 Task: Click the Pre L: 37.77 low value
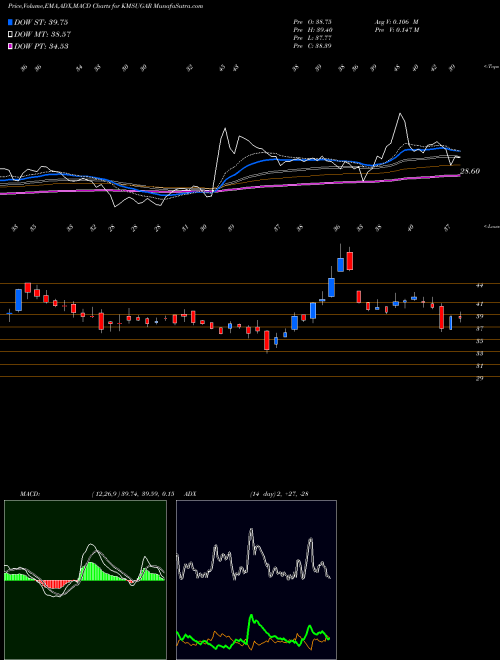[x=312, y=38]
